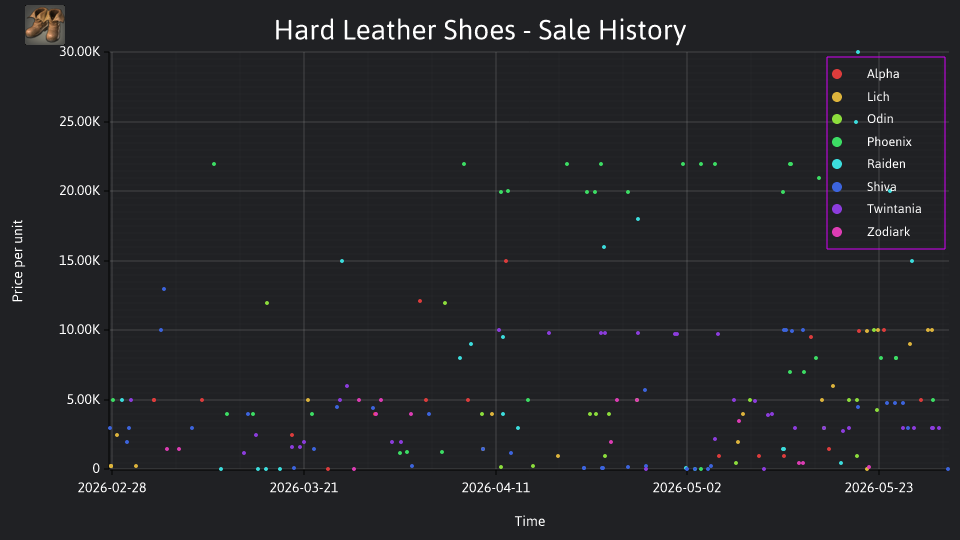The height and width of the screenshot is (540, 960).
Task: Click the 2026-05-23 x-axis label
Action: point(879,488)
